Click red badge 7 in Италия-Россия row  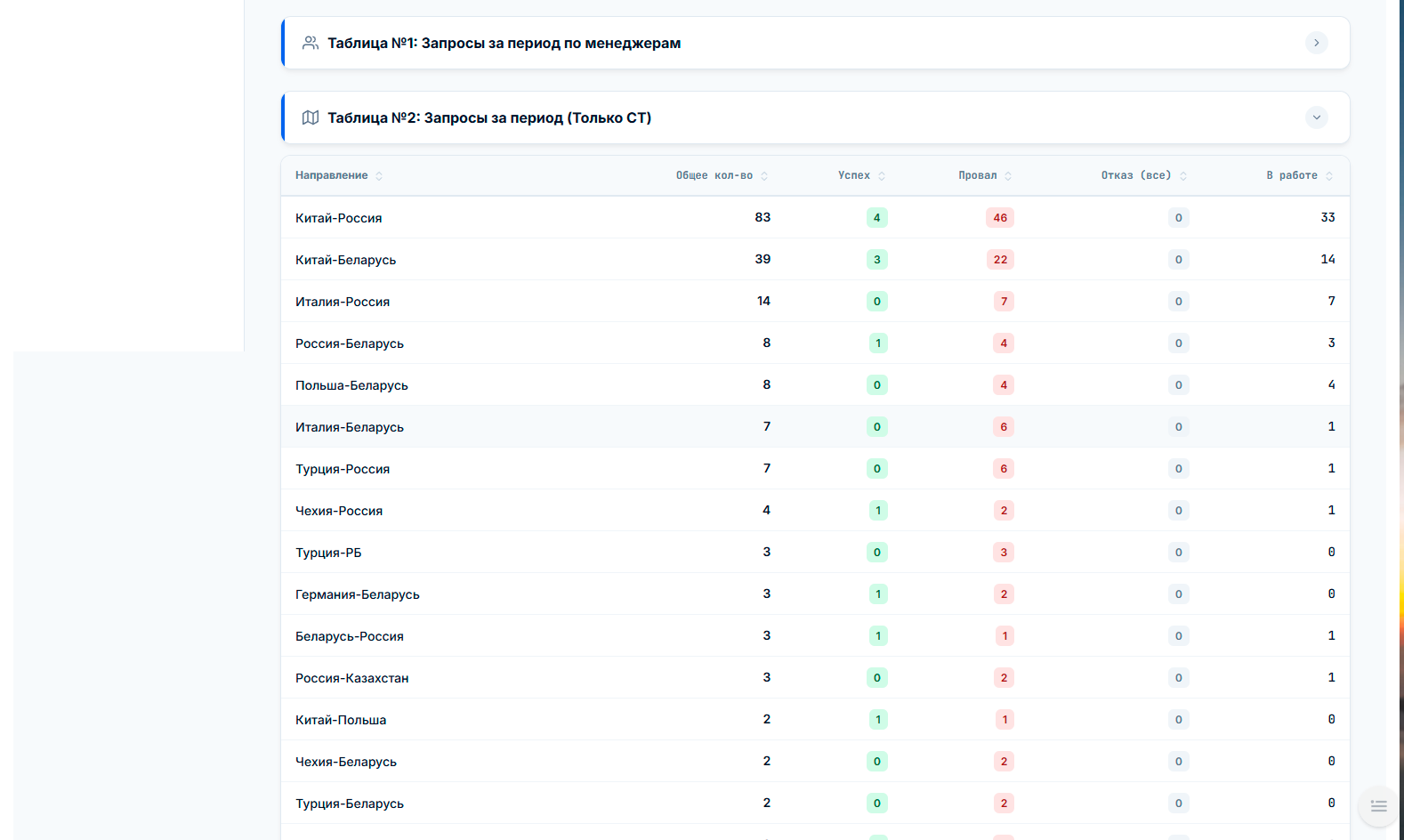[1004, 302]
